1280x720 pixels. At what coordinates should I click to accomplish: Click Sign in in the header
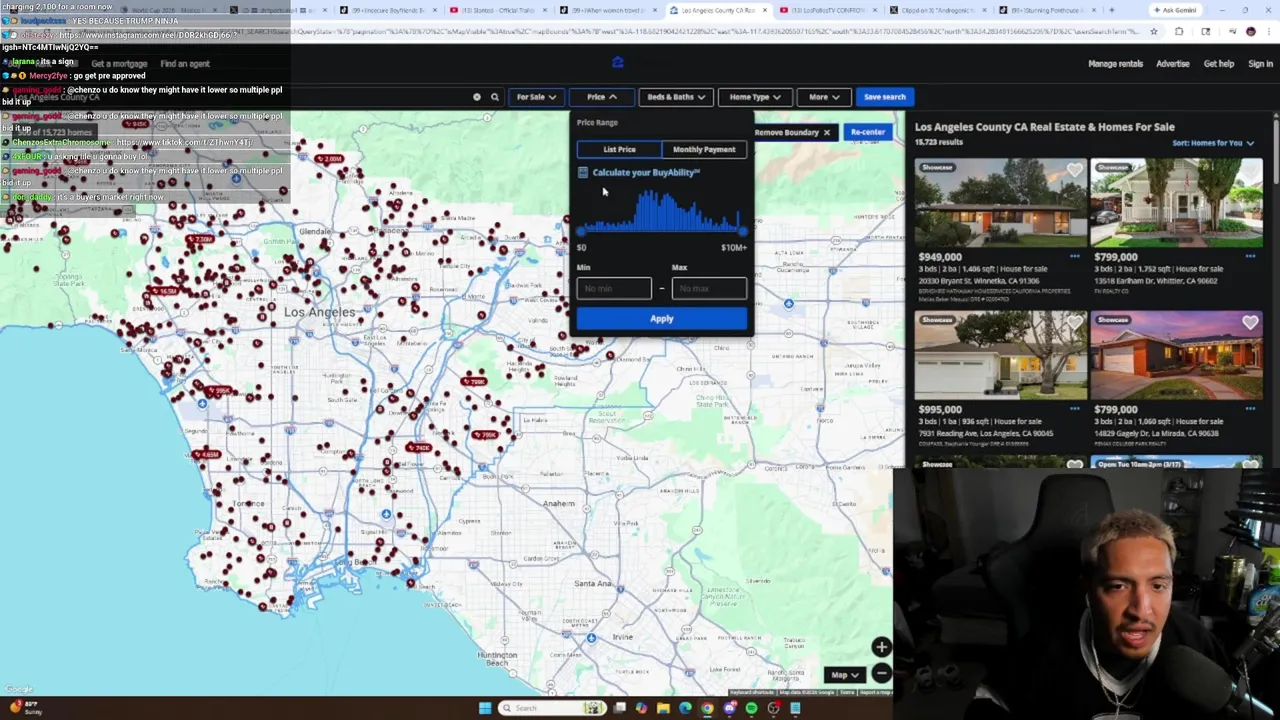click(x=1260, y=64)
